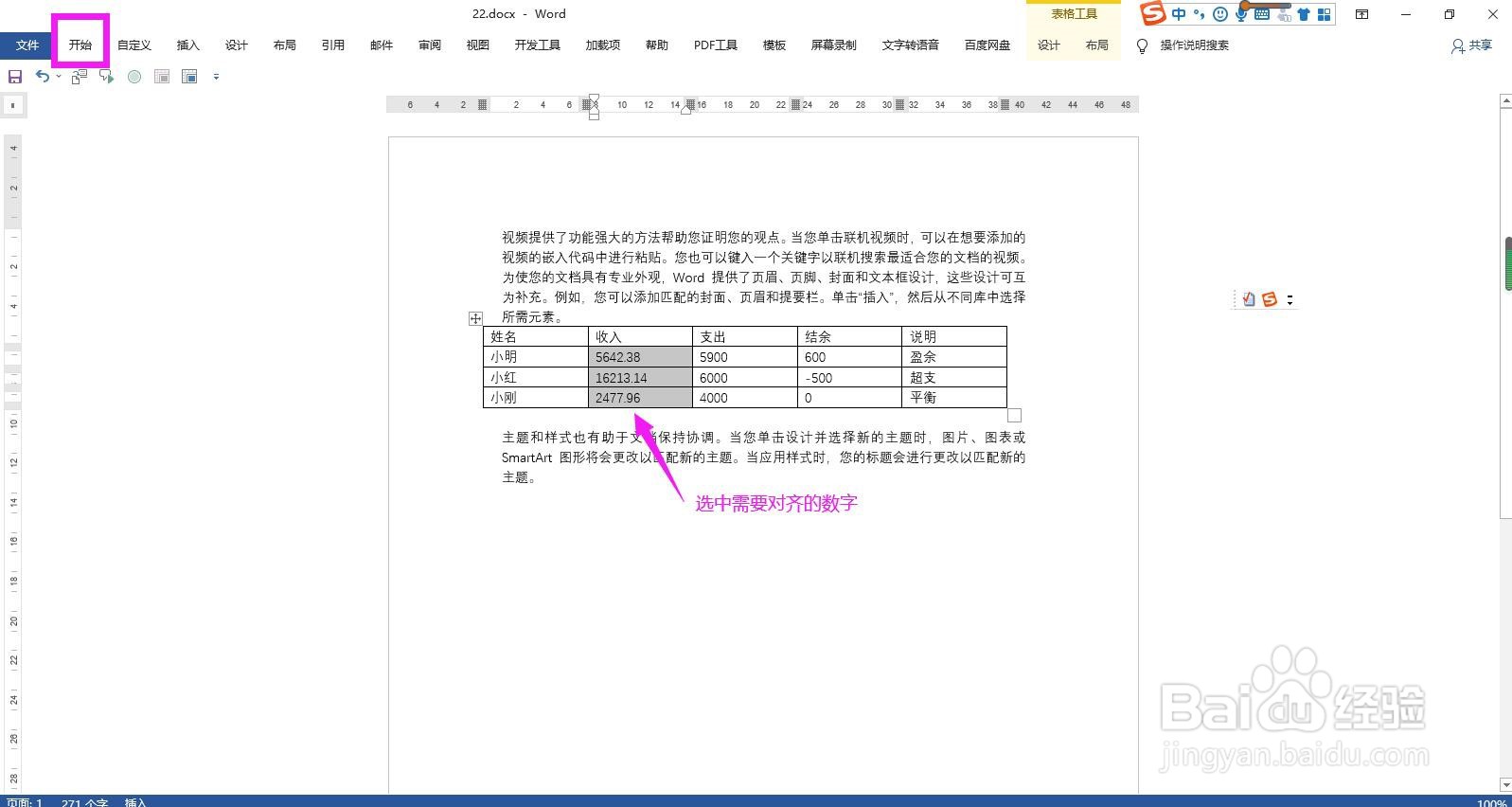Toggle Sogou punctuation mode icon
Screen dimensions: 1512x807
pyautogui.click(x=1200, y=13)
